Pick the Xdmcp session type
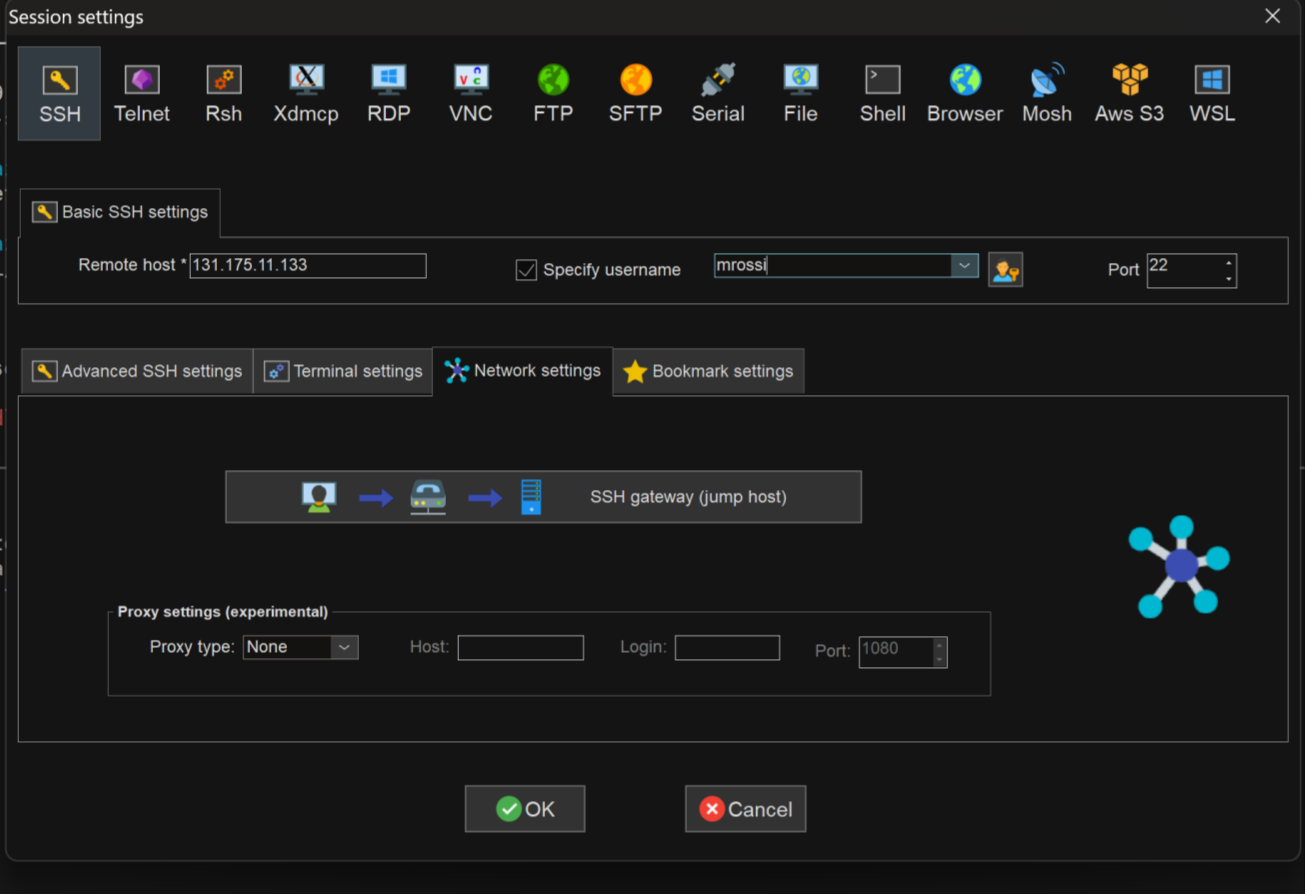1305x894 pixels. (306, 93)
